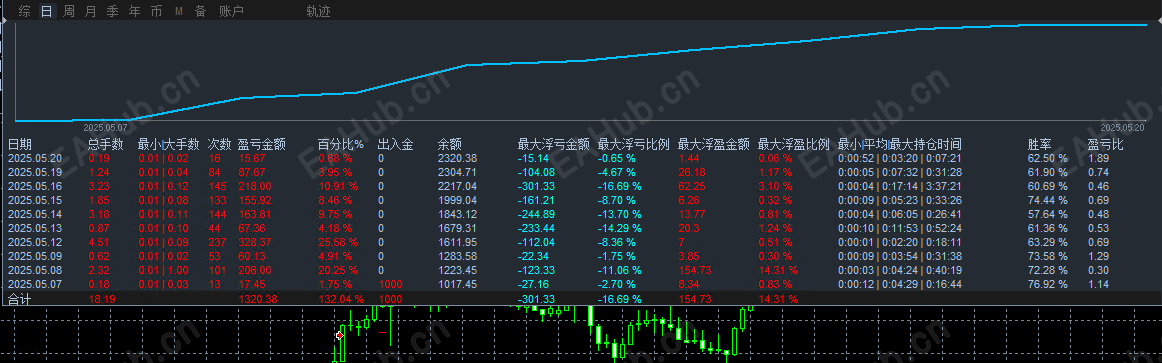Click total lots 18.19
Viewport: 1162px width, 363px height.
(x=101, y=299)
